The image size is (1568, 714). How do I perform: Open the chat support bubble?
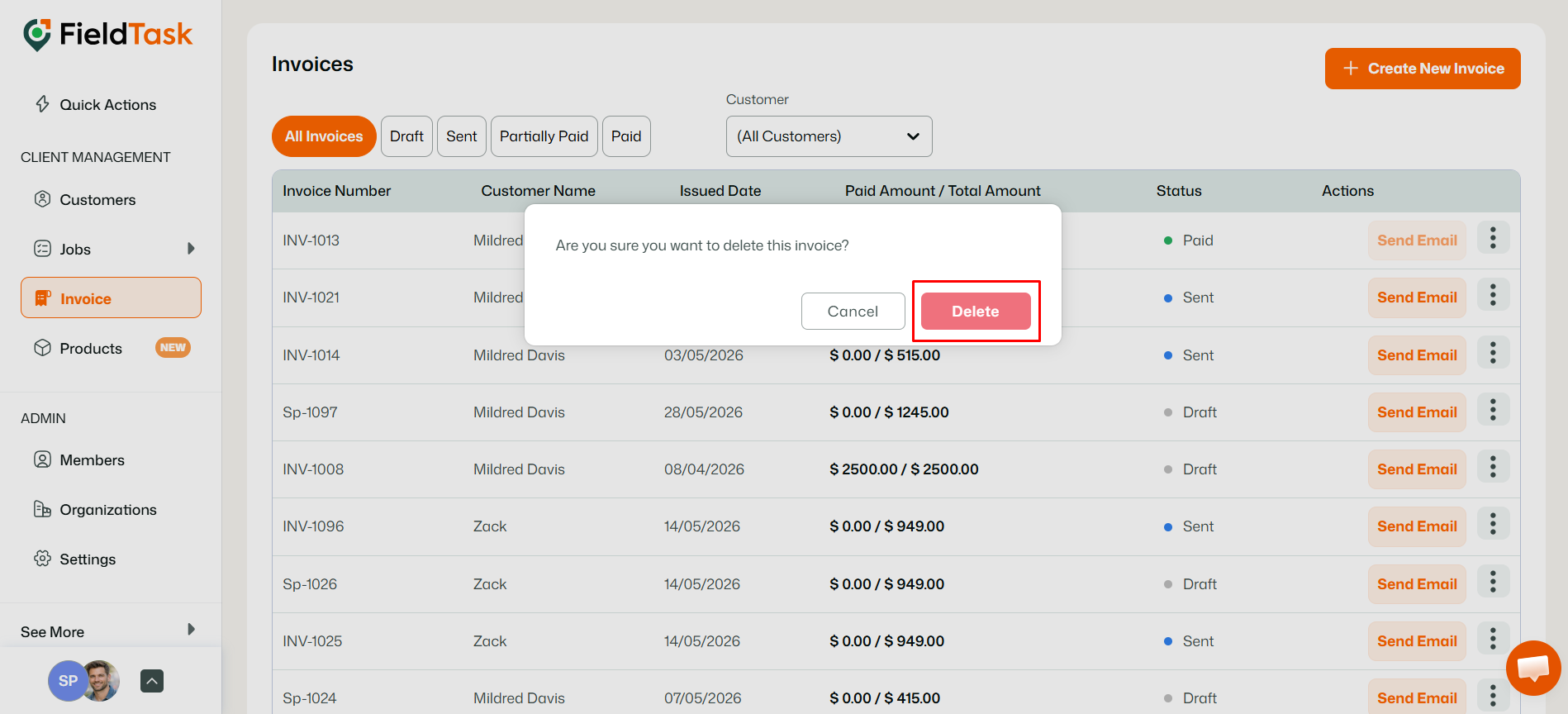[1533, 668]
